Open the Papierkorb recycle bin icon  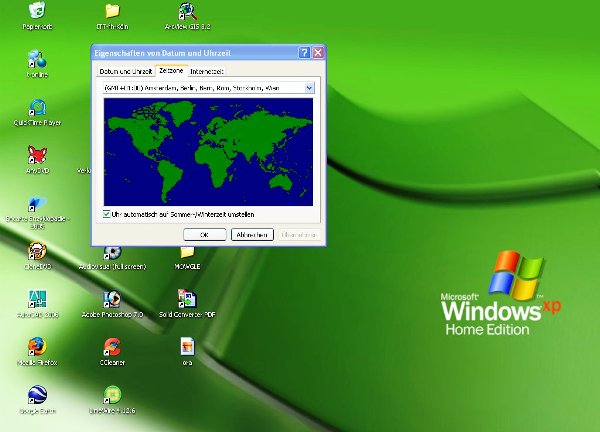[x=37, y=10]
